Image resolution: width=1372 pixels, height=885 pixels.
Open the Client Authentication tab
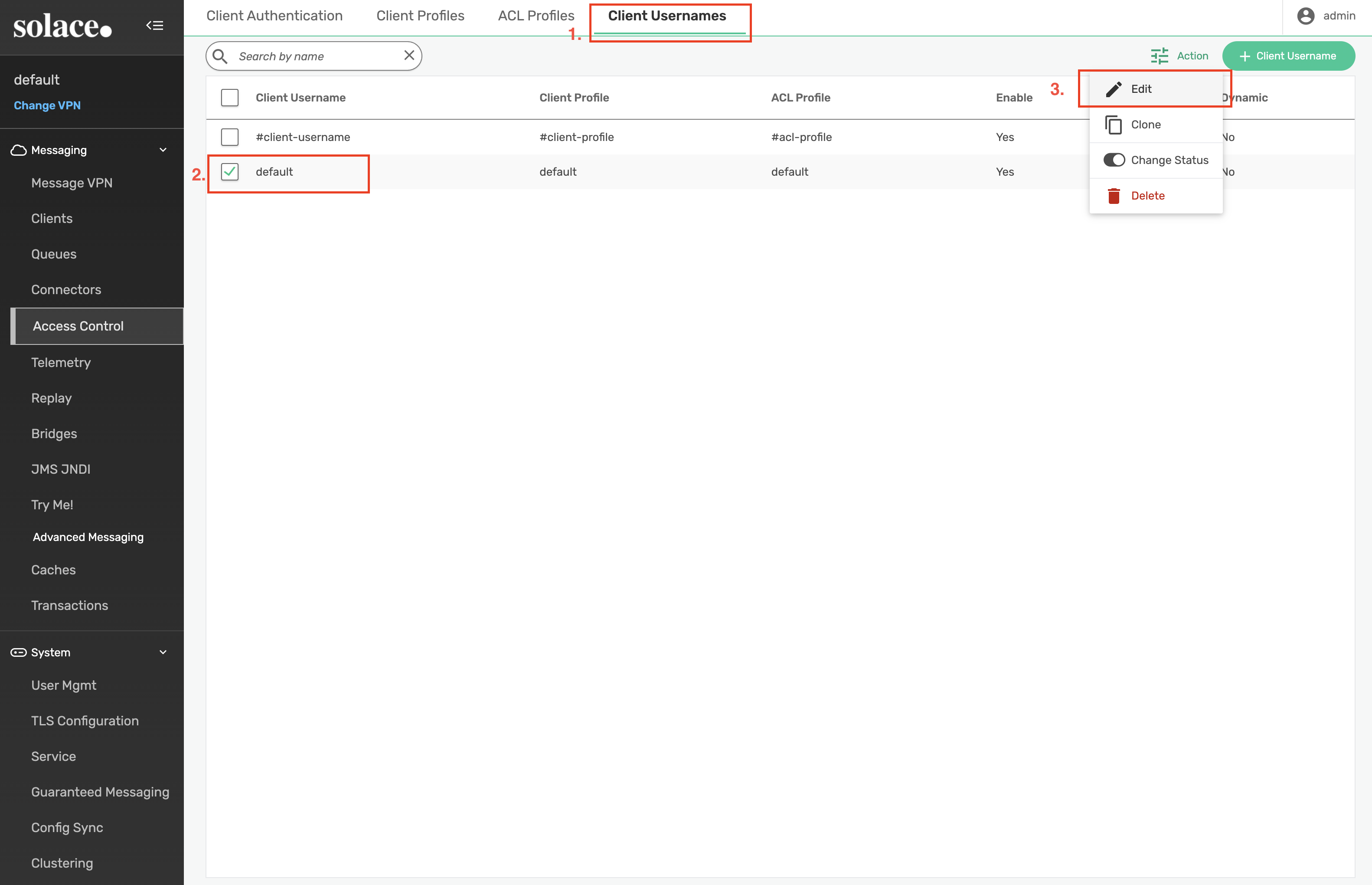(x=274, y=16)
